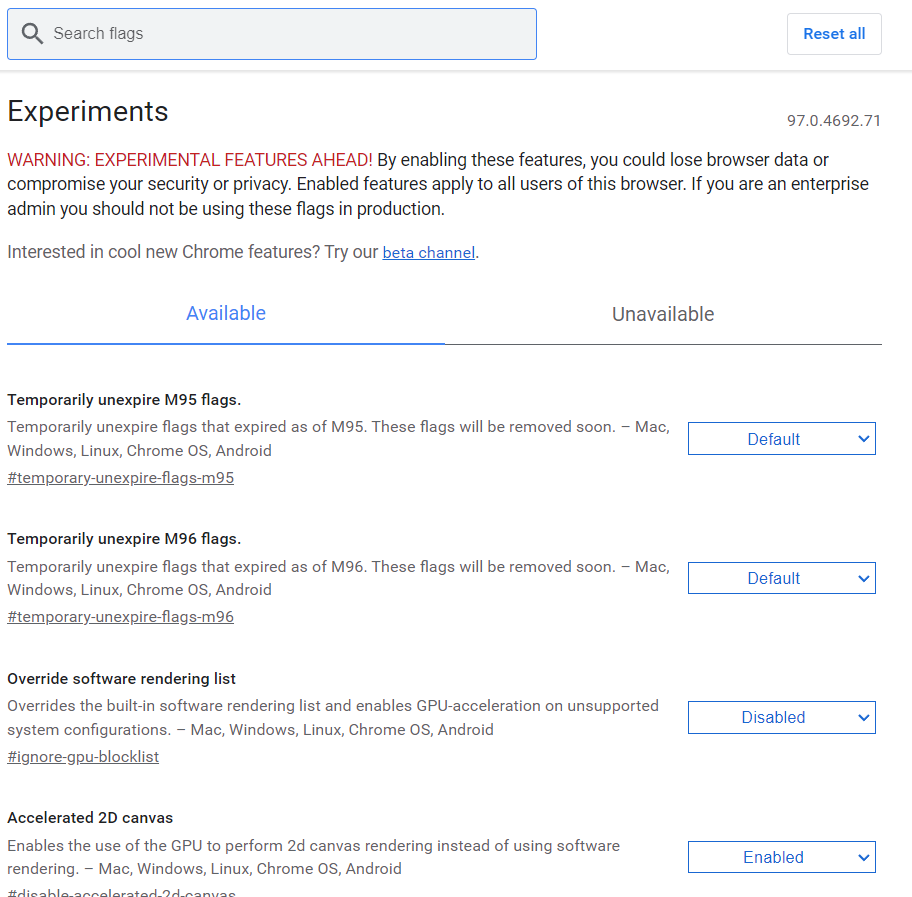Switch to the Unavailable tab

[663, 314]
